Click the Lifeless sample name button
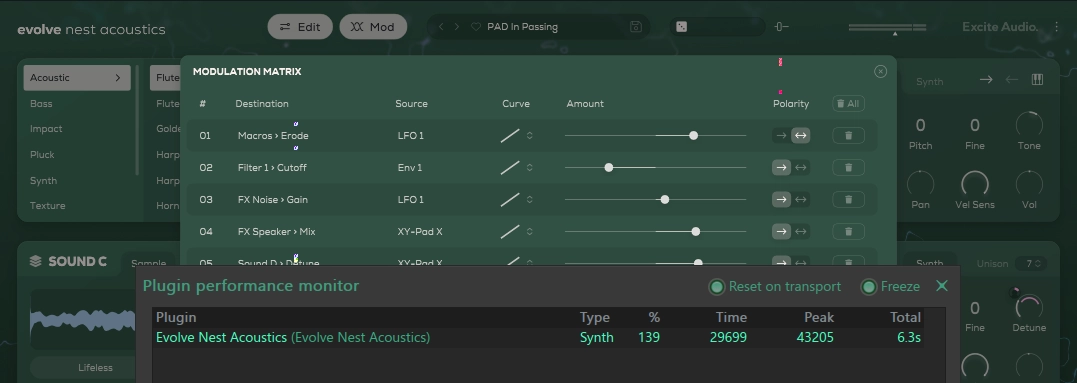This screenshot has width=1077, height=383. click(95, 368)
